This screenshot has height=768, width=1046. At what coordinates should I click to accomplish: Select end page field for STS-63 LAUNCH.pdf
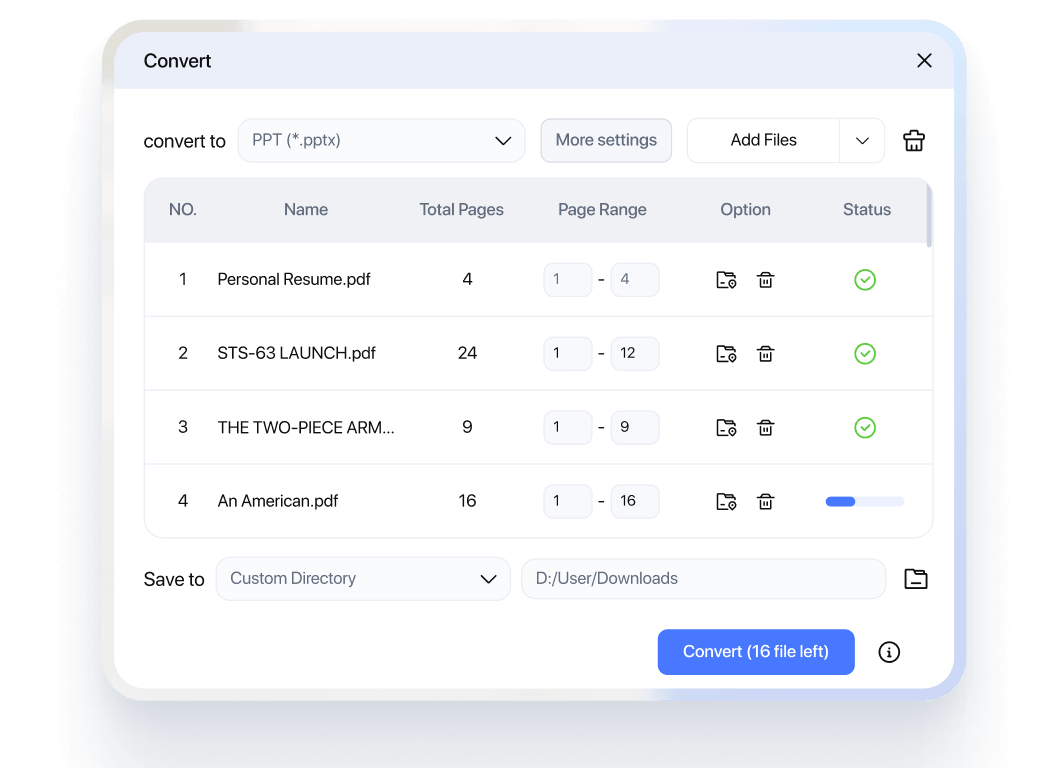tap(635, 353)
